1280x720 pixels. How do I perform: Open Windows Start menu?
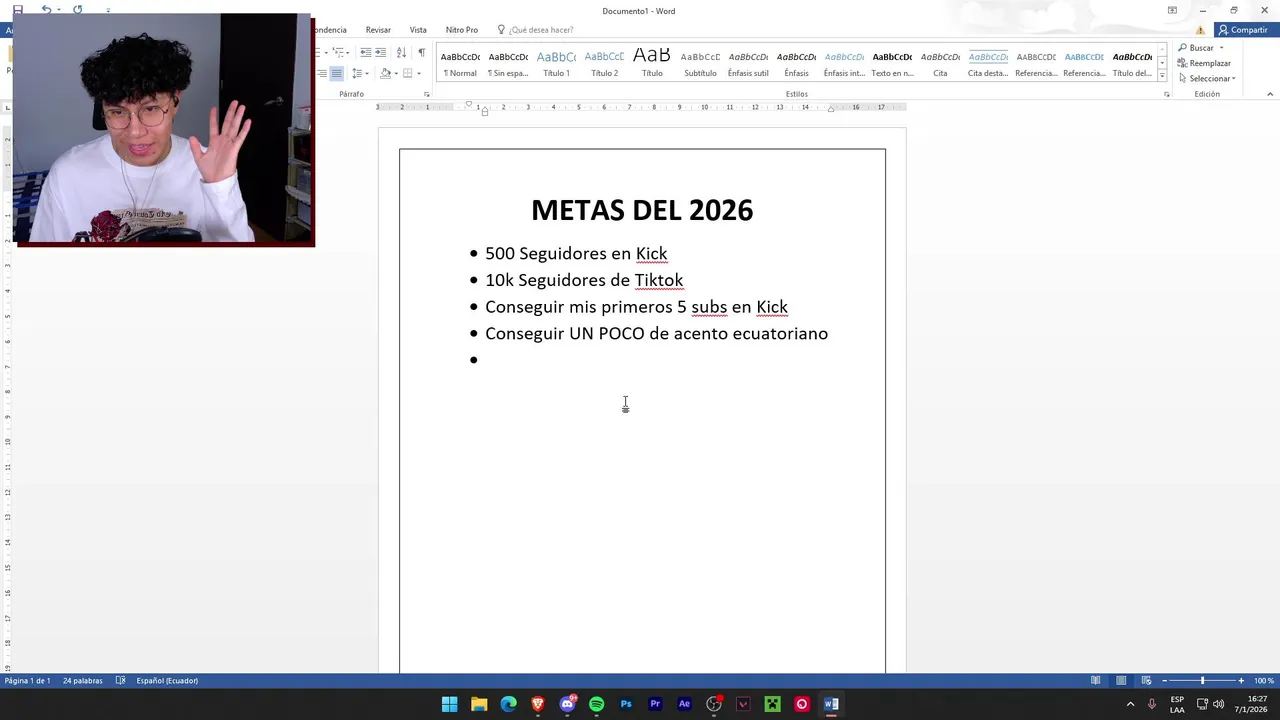coord(450,704)
